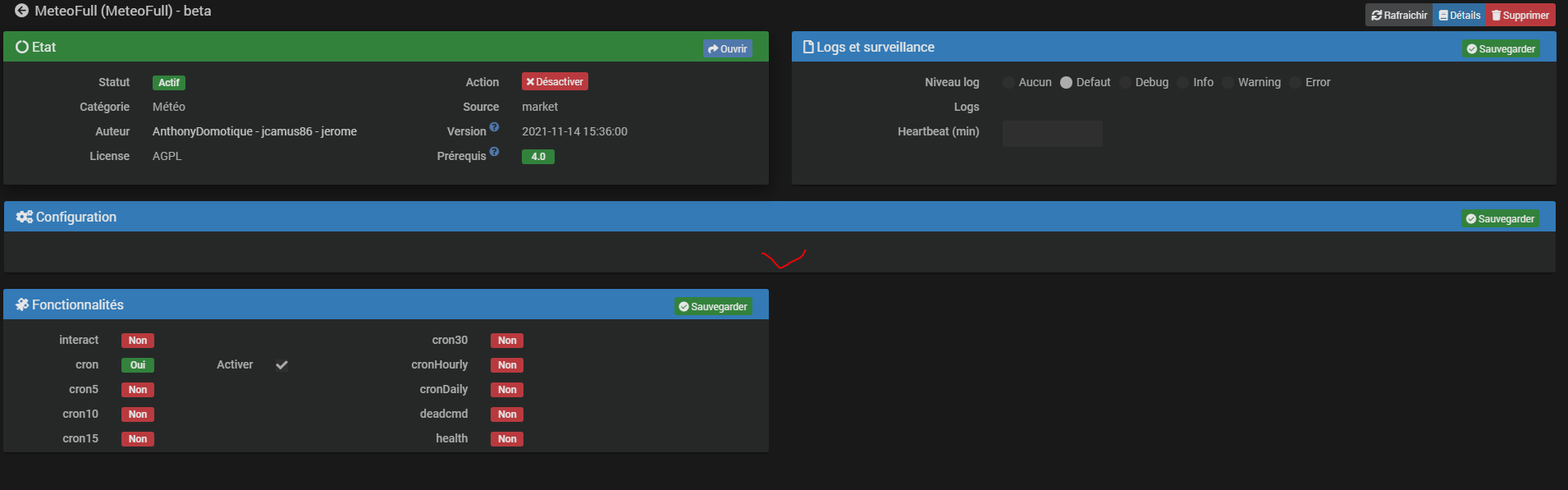Click the gears icon beside Configuration
Viewport: 1568px width, 490px height.
tap(25, 217)
